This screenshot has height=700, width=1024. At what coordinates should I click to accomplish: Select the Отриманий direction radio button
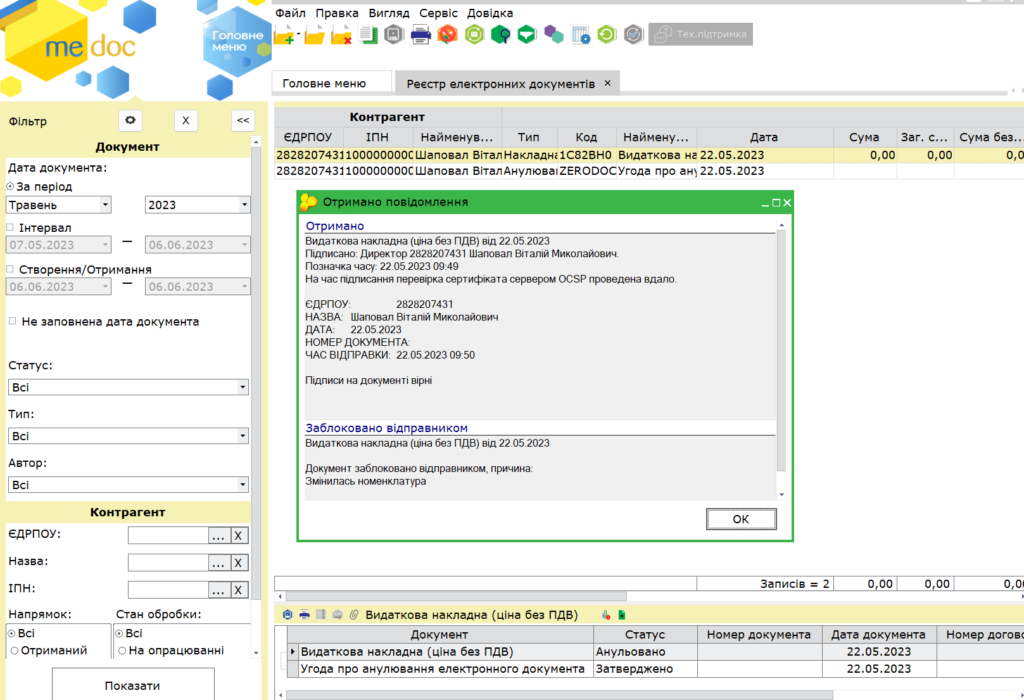click(13, 651)
